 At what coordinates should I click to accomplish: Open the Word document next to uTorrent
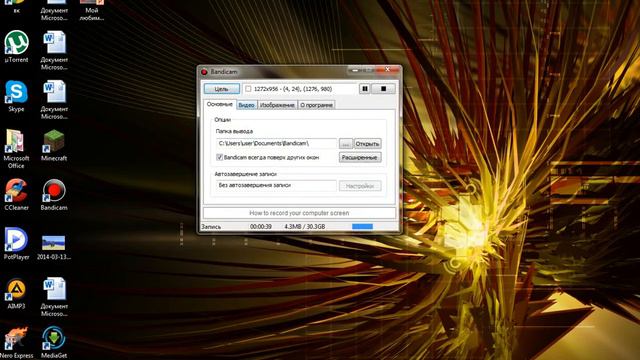point(54,51)
